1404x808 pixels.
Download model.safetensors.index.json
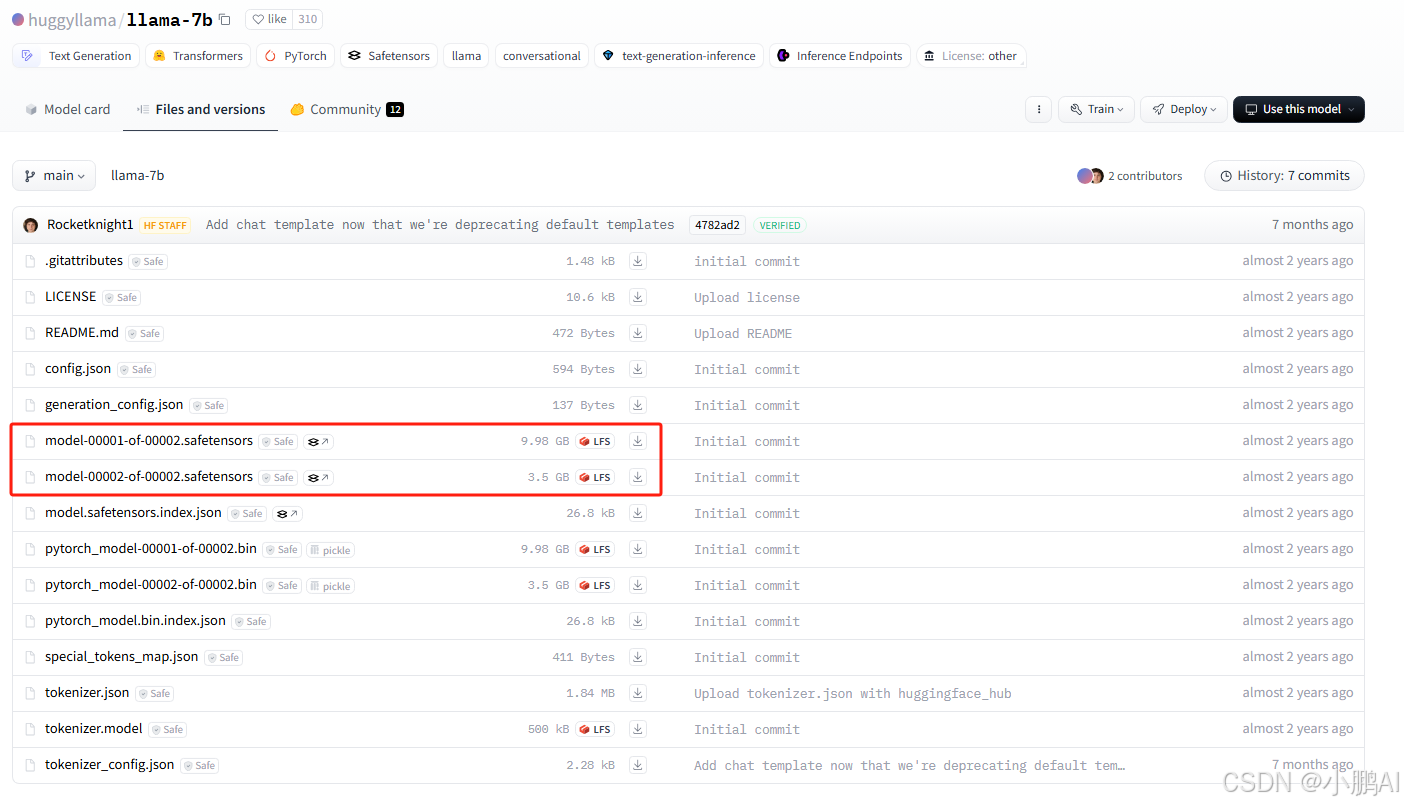pyautogui.click(x=638, y=513)
